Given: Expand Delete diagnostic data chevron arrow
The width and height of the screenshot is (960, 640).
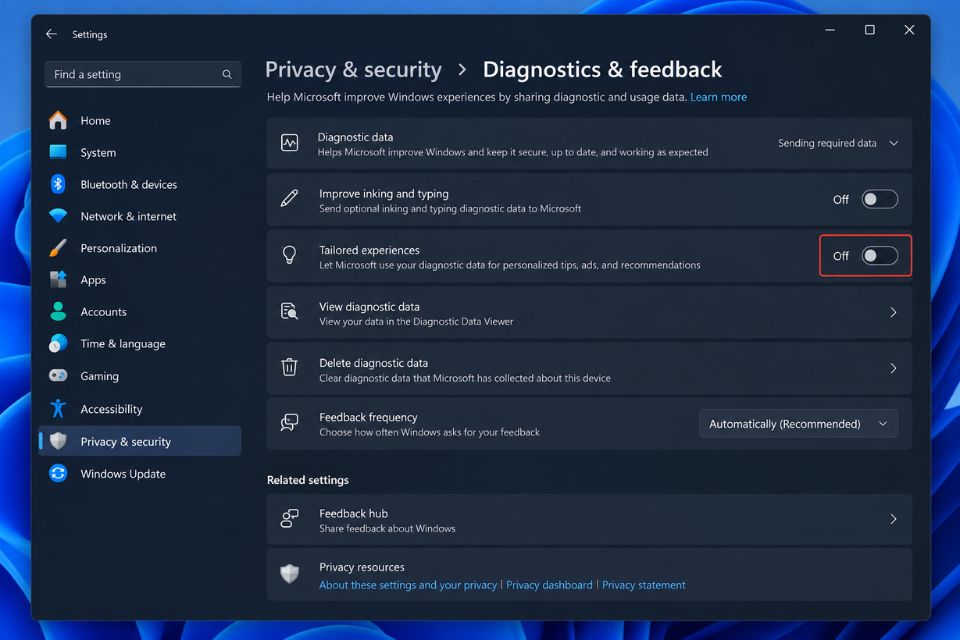Looking at the screenshot, I should pos(893,368).
